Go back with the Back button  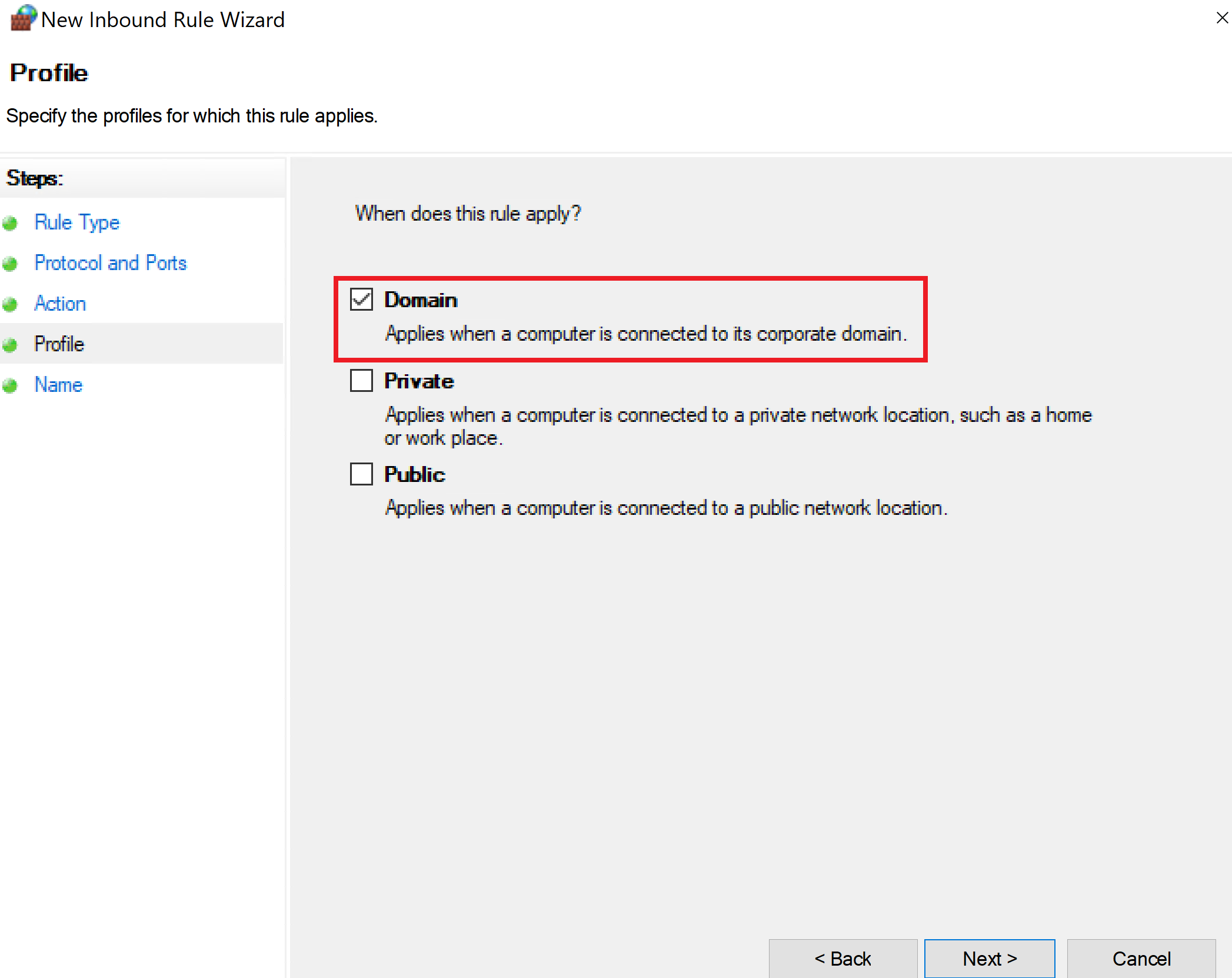pyautogui.click(x=843, y=959)
